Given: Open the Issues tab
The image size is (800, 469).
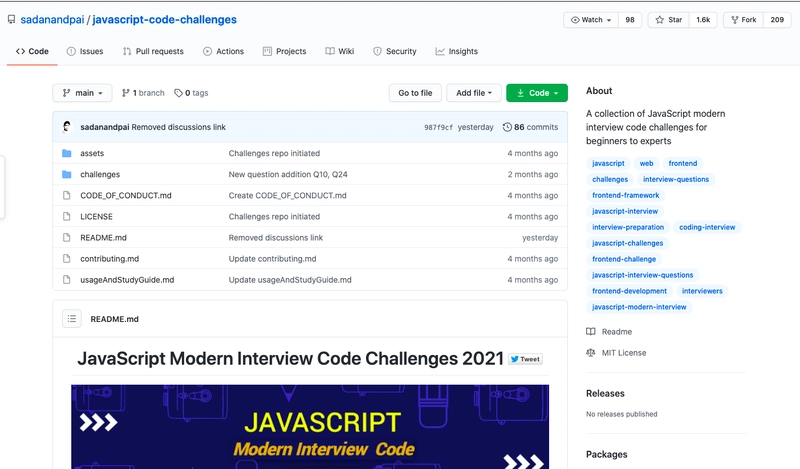Looking at the screenshot, I should tap(85, 51).
